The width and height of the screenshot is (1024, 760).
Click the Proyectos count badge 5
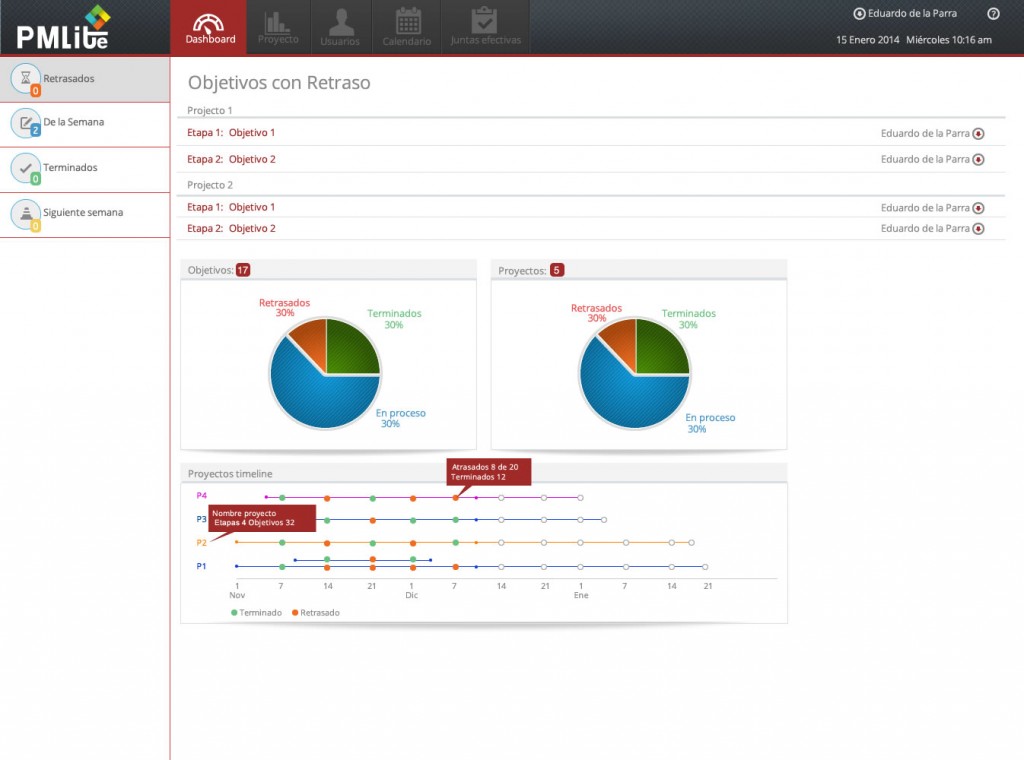[556, 270]
